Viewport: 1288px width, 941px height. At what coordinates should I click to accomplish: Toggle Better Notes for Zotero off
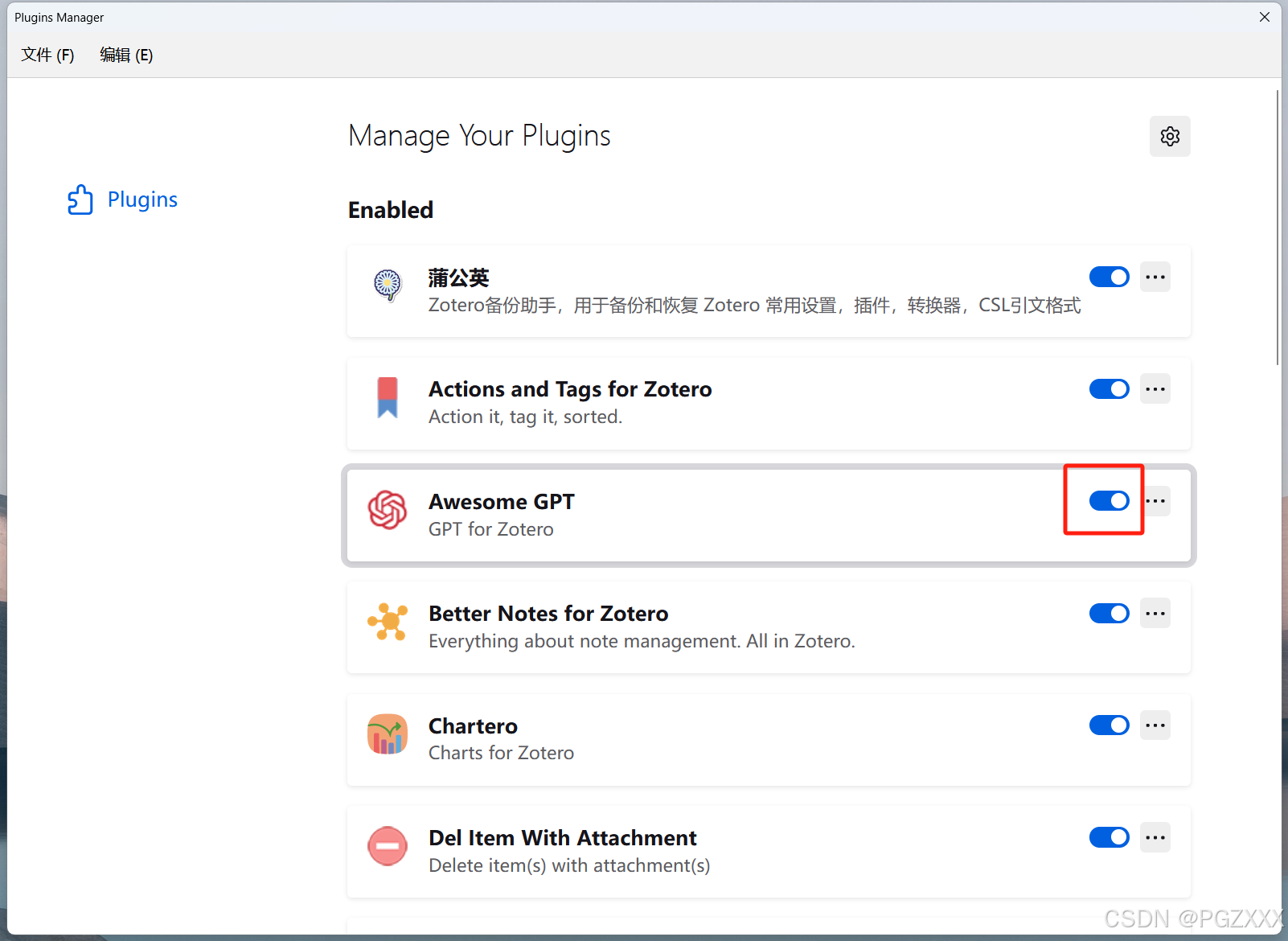point(1110,614)
